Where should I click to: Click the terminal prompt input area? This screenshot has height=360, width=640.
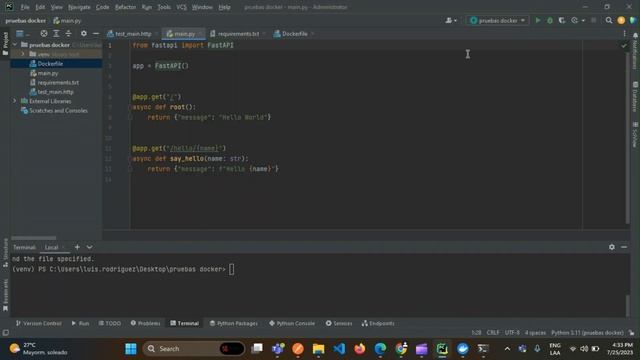coord(231,269)
